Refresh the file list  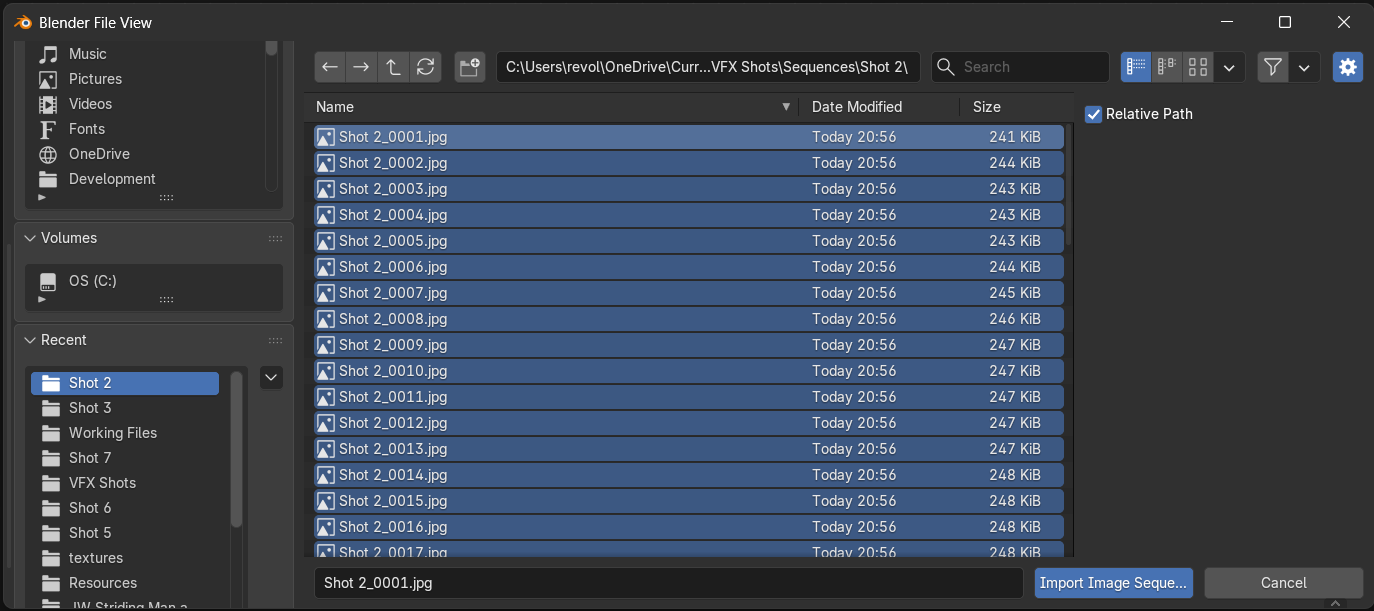tap(426, 67)
